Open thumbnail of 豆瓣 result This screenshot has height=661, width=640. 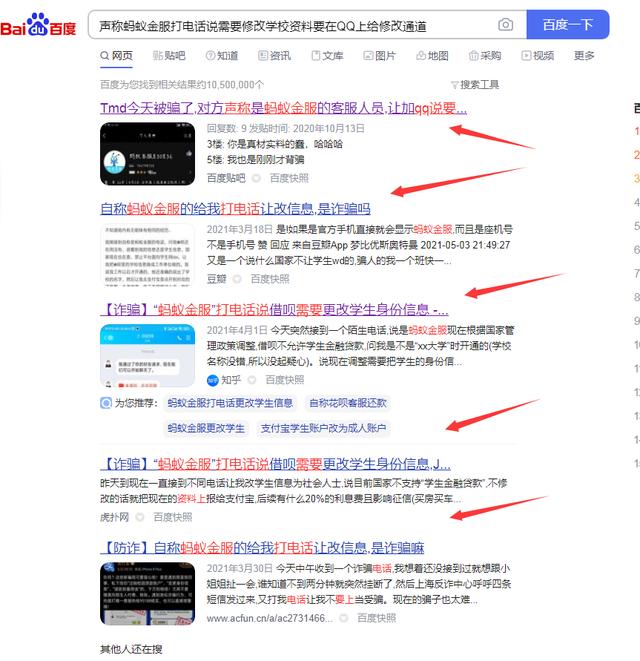point(148,255)
